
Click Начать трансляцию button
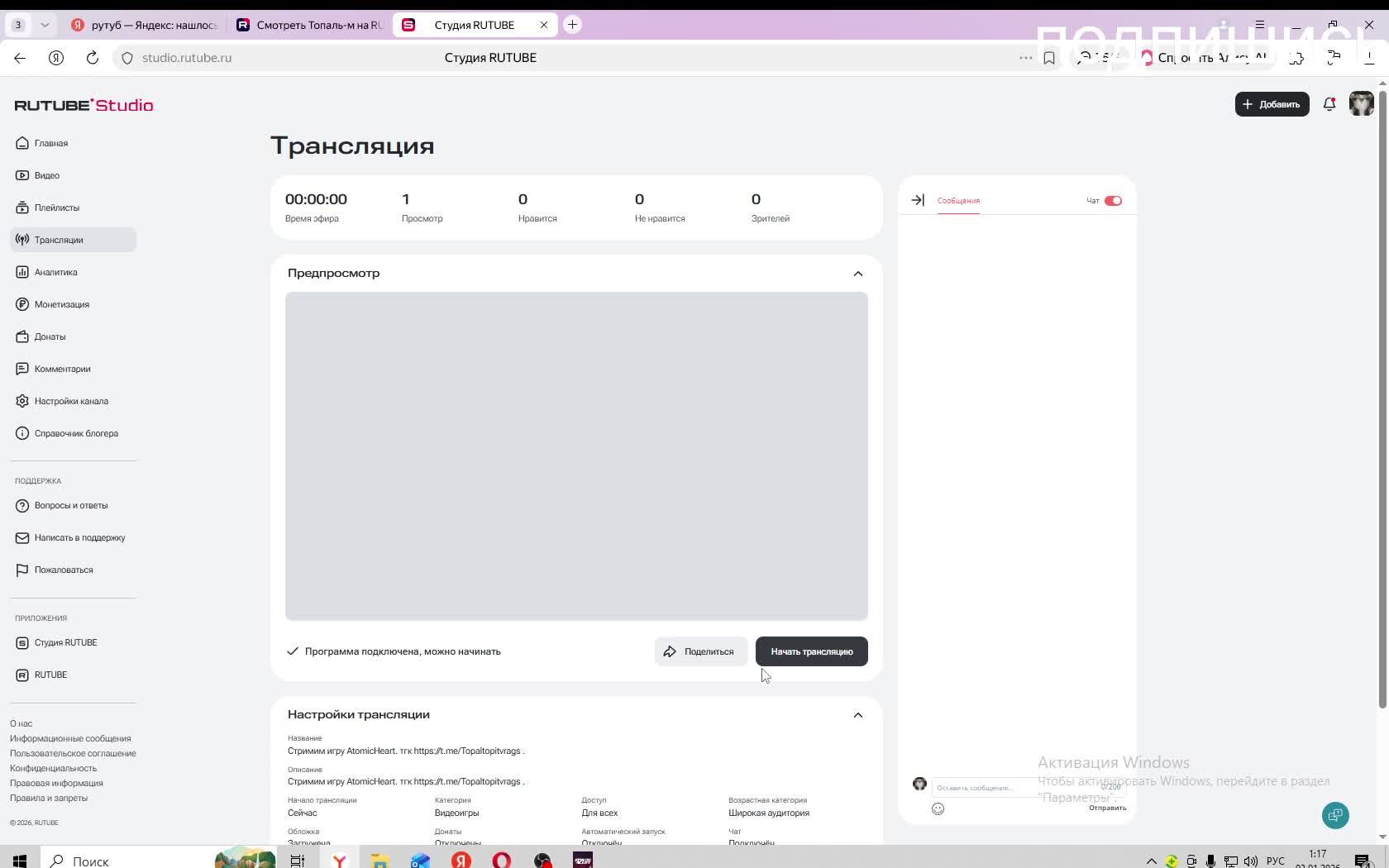pyautogui.click(x=811, y=651)
